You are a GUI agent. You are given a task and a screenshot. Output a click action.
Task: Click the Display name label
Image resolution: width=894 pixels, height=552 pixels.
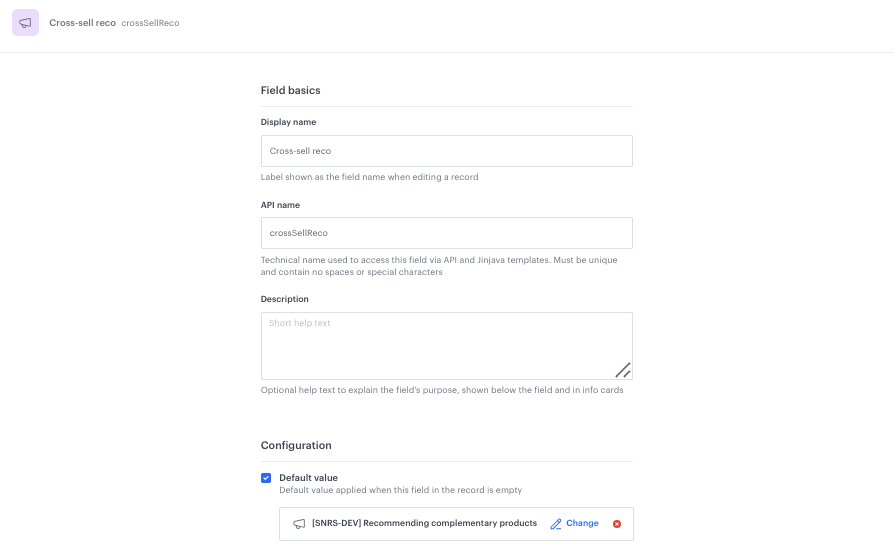(x=288, y=122)
